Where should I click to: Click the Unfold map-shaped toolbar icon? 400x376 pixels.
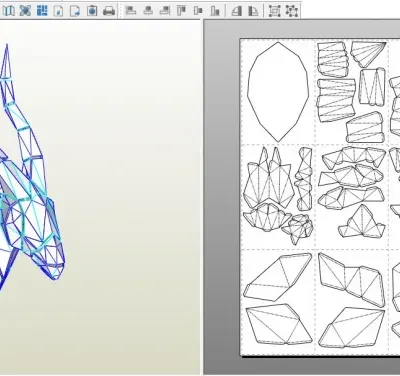coord(9,11)
